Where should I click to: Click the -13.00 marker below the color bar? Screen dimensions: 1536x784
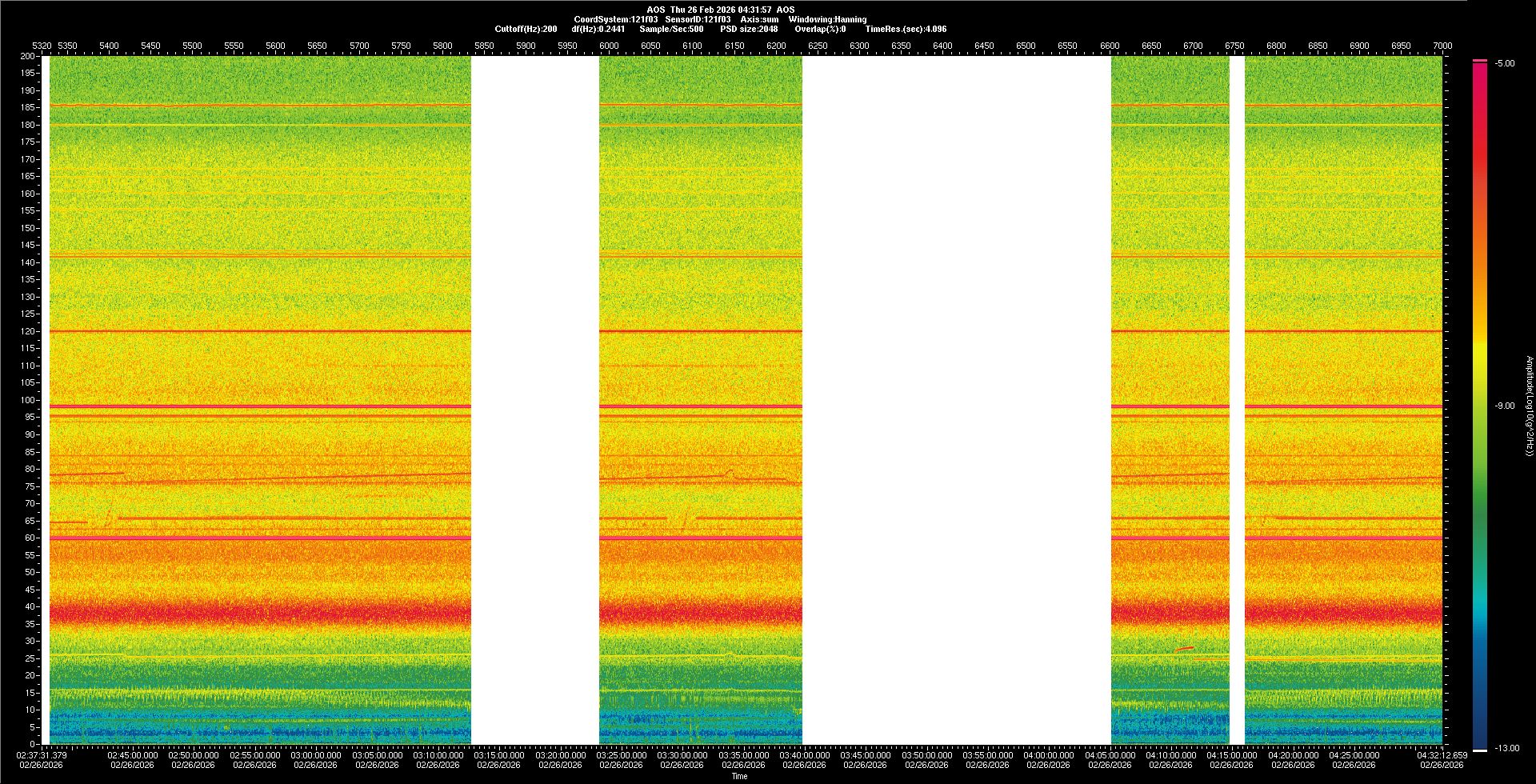tap(1507, 749)
